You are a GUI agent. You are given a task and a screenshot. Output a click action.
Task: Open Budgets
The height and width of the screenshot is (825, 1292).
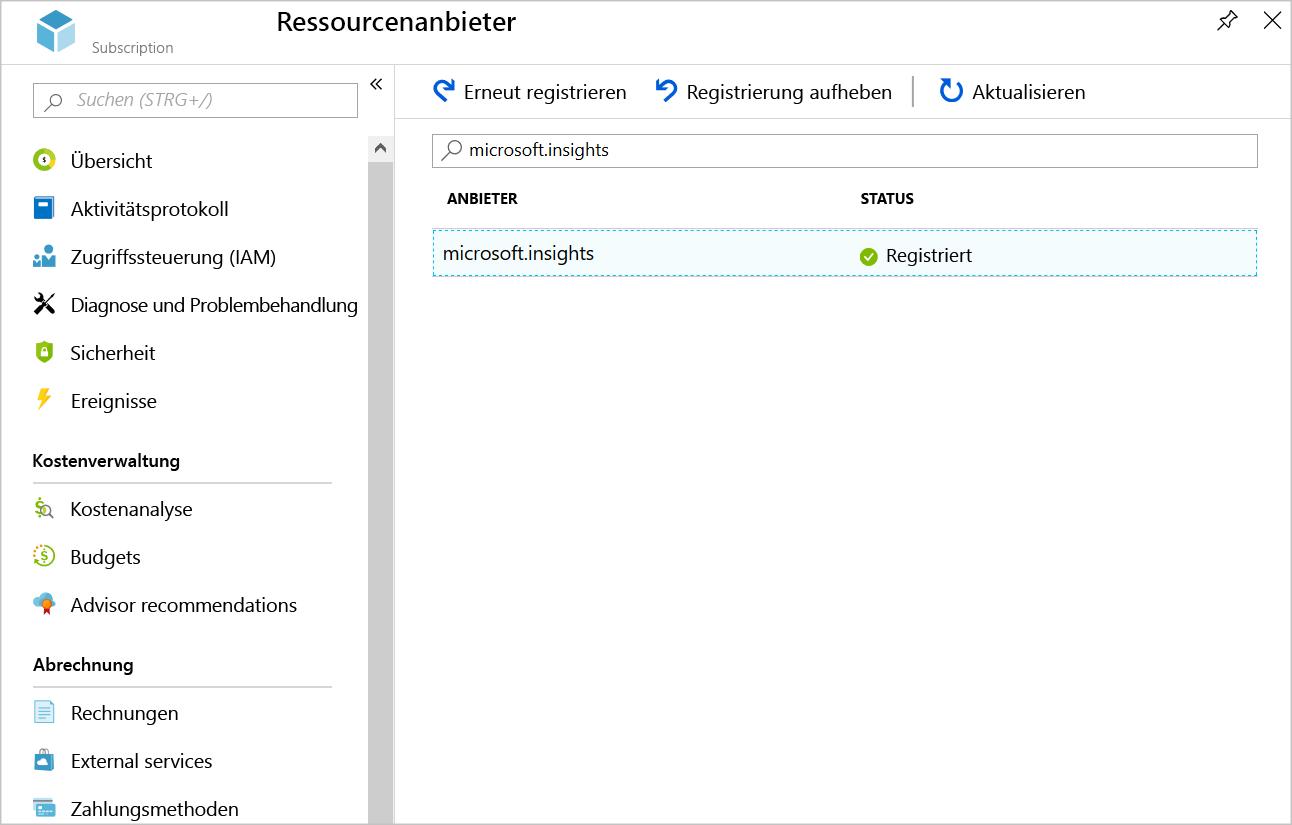point(106,557)
